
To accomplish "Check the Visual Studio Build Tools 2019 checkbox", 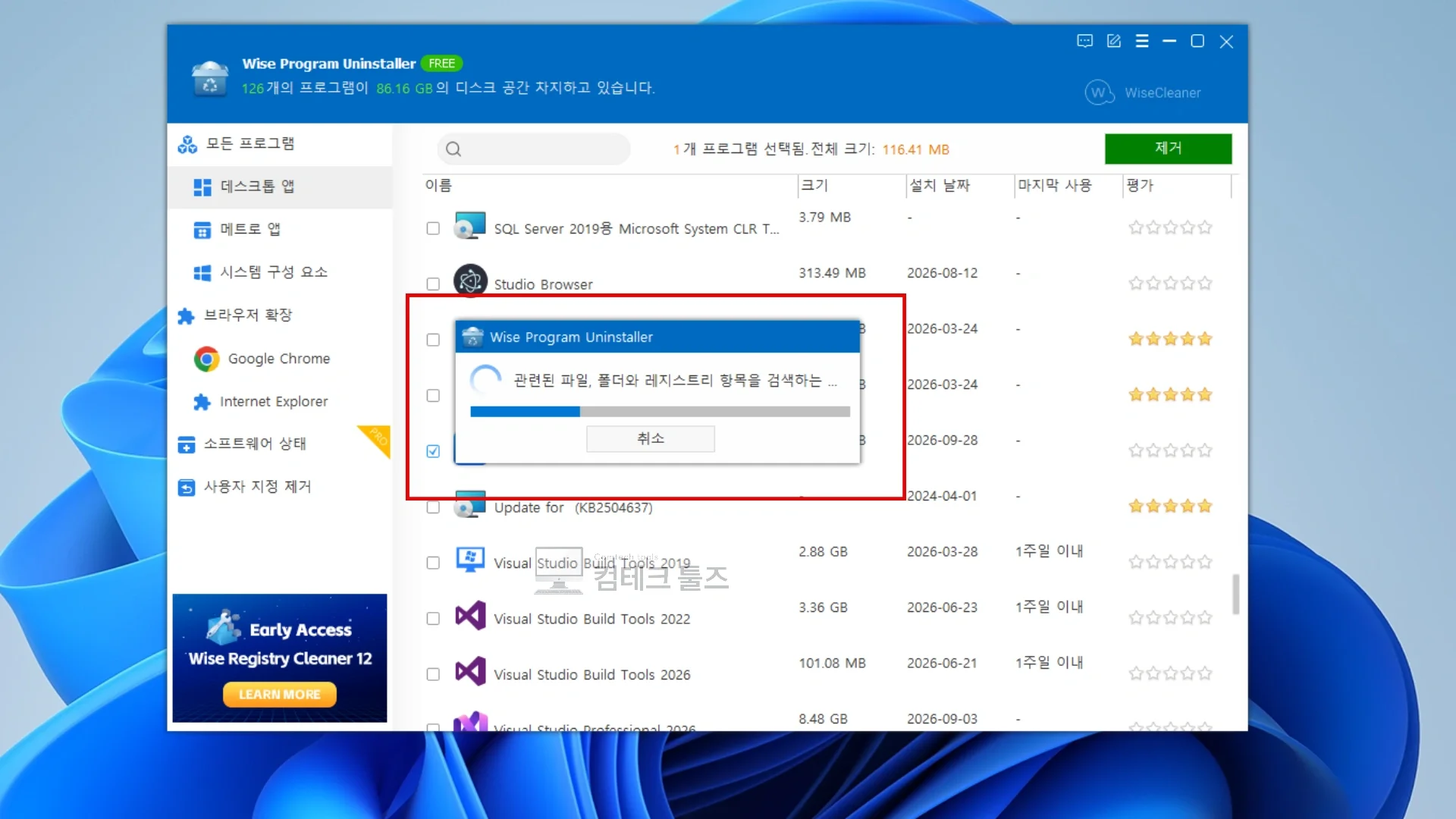I will click(433, 563).
